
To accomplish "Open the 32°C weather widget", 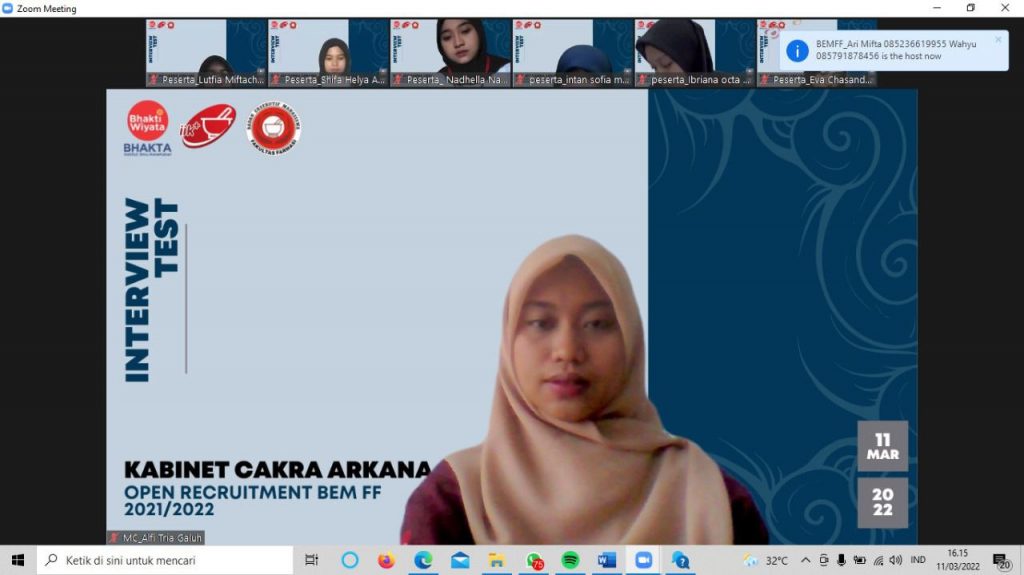I will click(766, 560).
